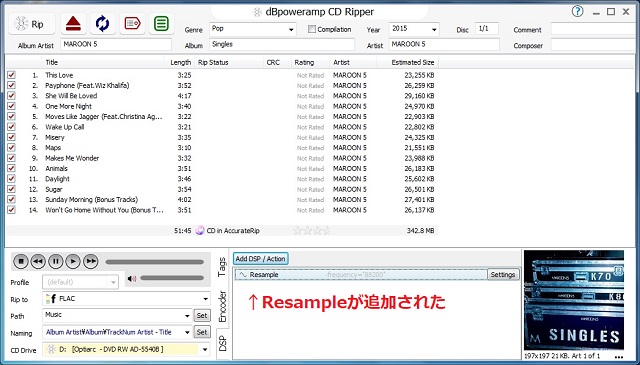
Task: Click the CD drive disc icon
Action: coord(51,349)
